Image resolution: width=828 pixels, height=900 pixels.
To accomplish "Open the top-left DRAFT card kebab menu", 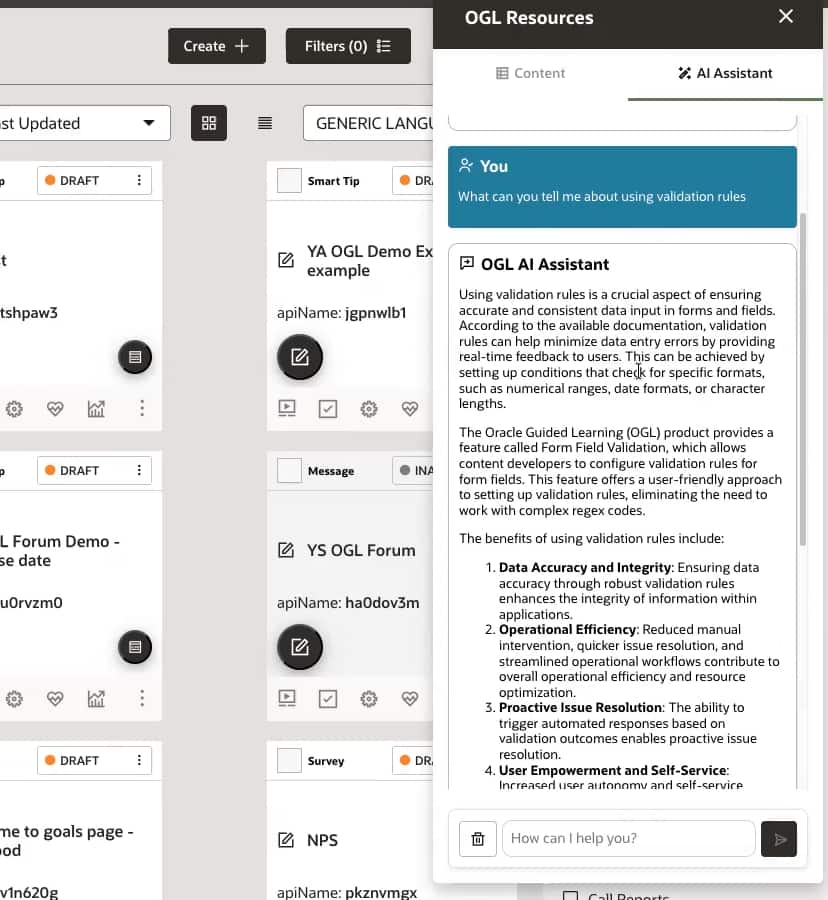I will point(139,180).
